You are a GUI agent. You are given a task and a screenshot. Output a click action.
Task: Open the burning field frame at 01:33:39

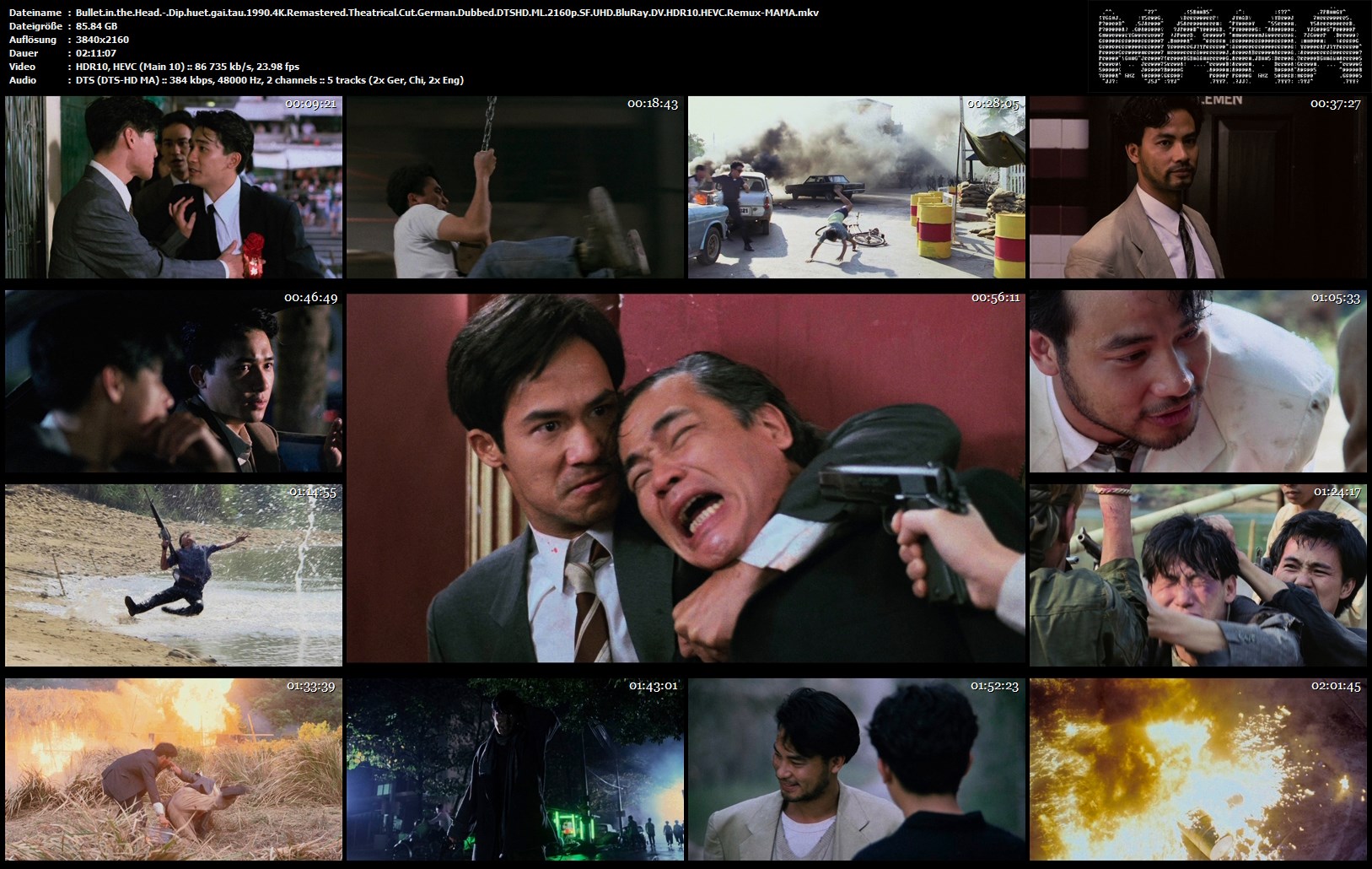(x=174, y=769)
